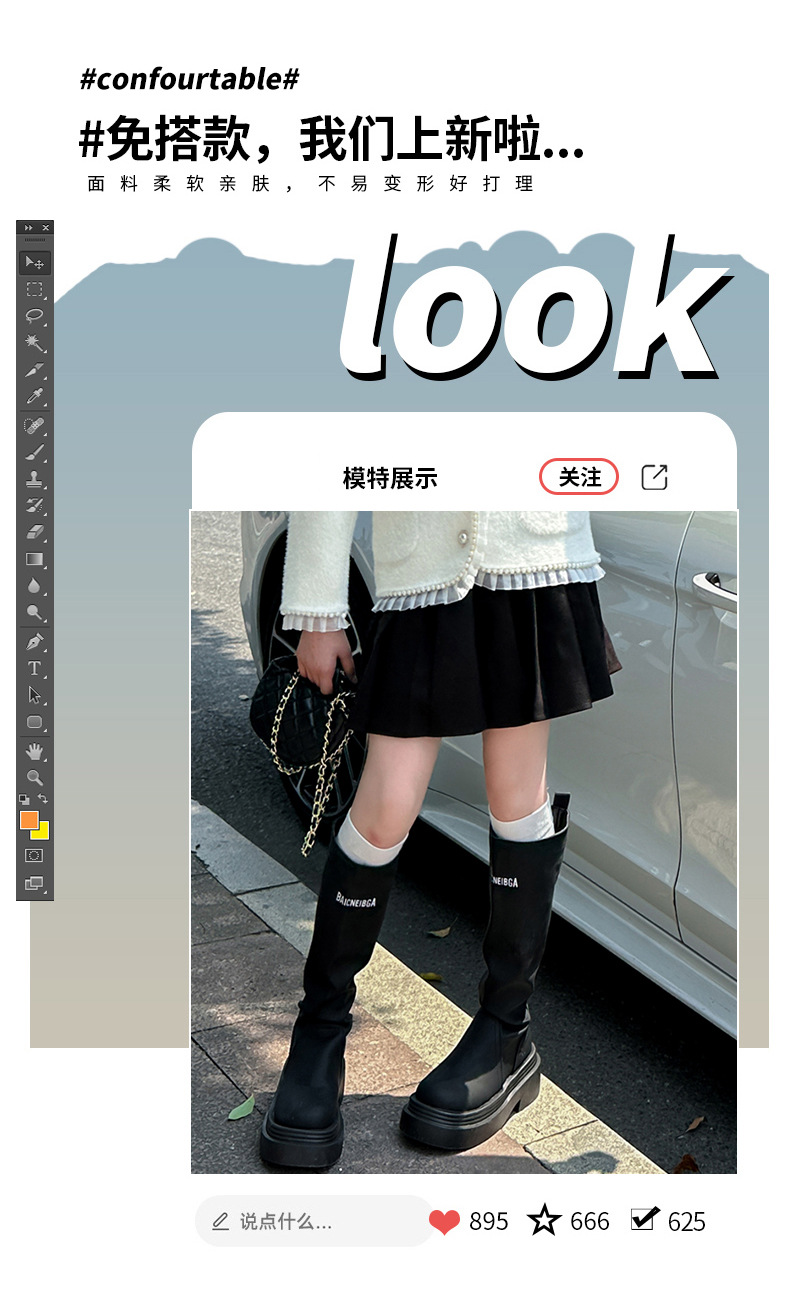The height and width of the screenshot is (1289, 790).
Task: Select the Hand tool
Action: point(35,750)
